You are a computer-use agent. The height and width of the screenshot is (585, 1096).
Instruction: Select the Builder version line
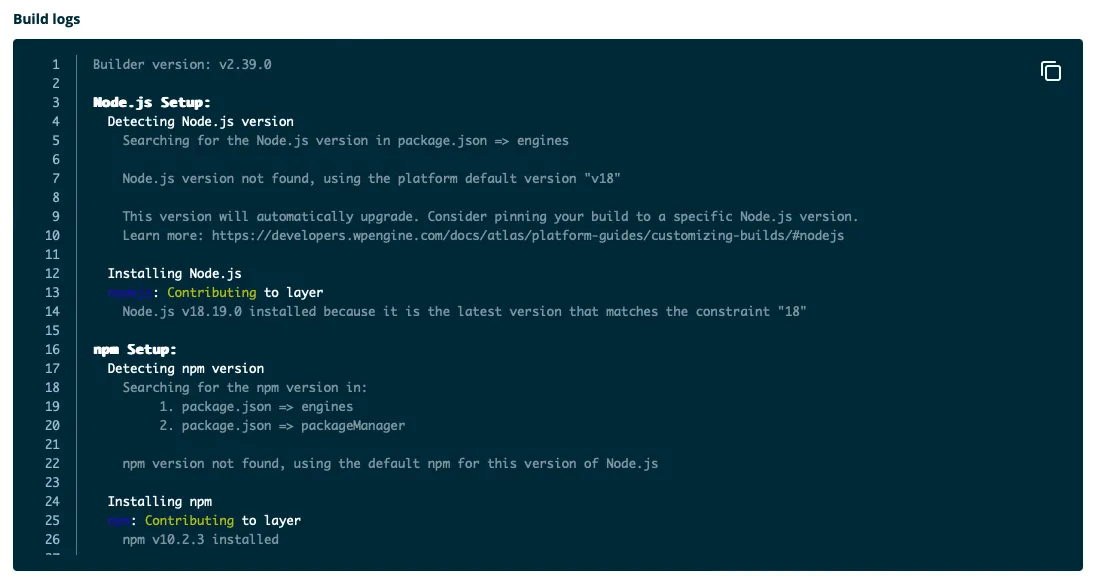[180, 64]
